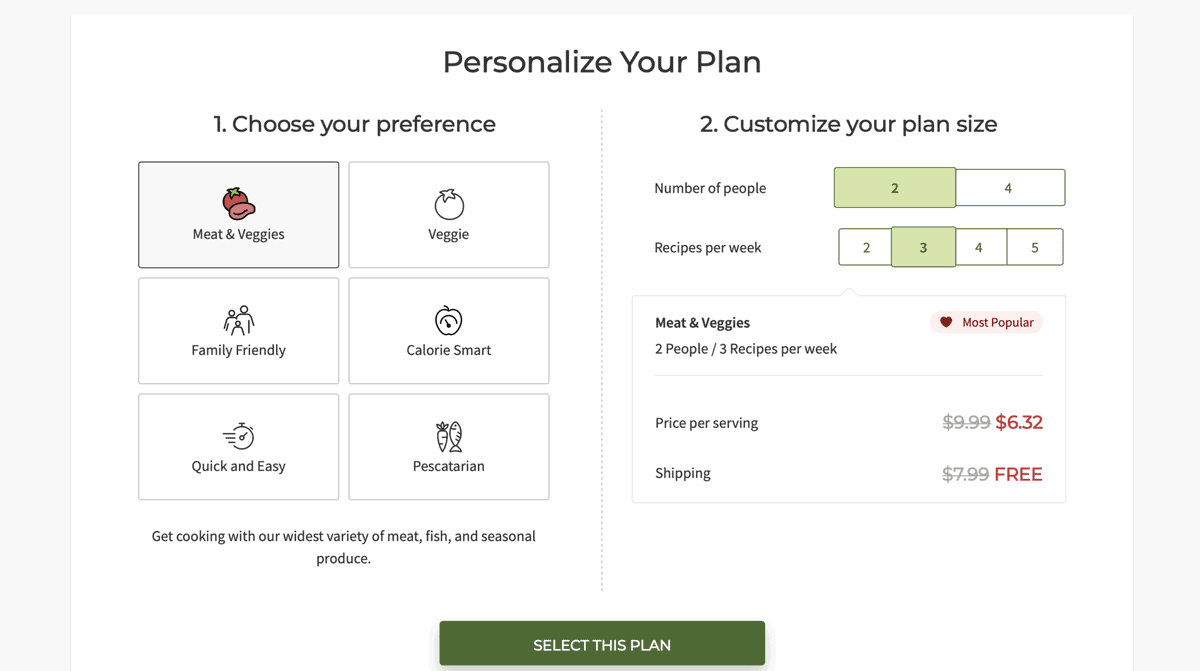Click the Calorie Smart apple gauge icon
Image resolution: width=1200 pixels, height=671 pixels.
coord(449,320)
